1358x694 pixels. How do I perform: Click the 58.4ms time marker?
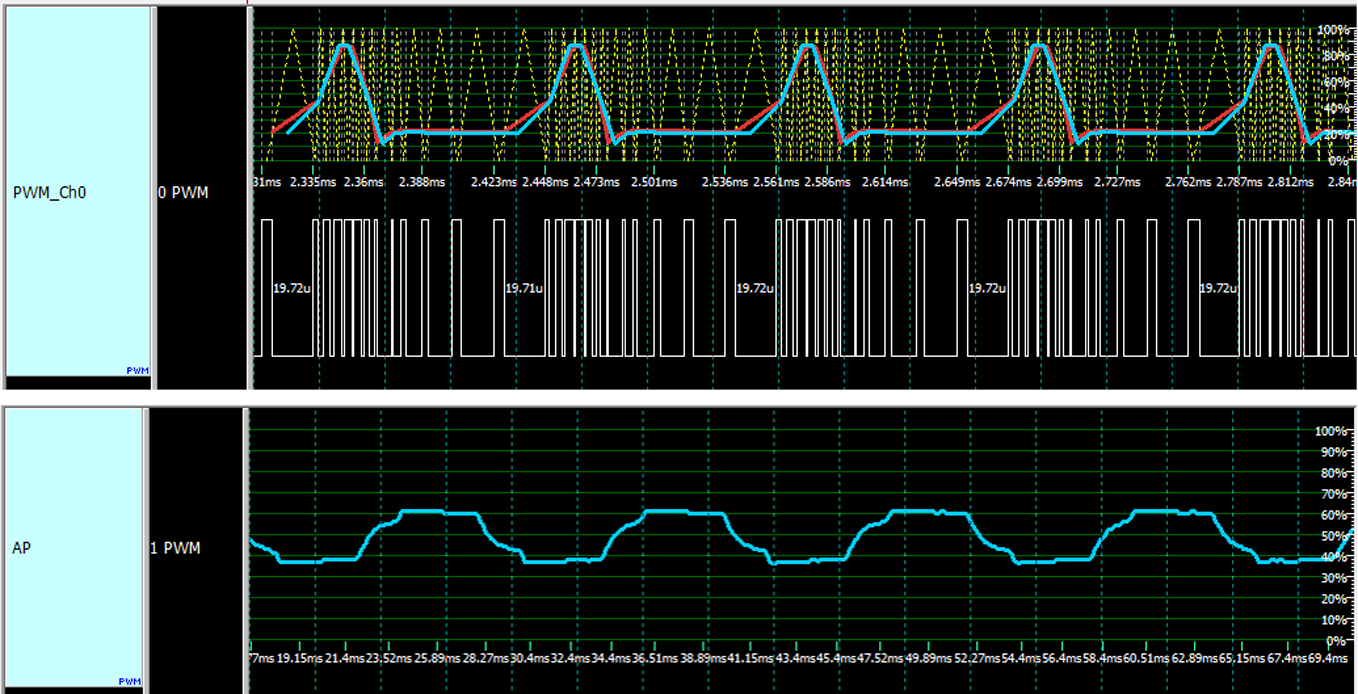click(1102, 659)
